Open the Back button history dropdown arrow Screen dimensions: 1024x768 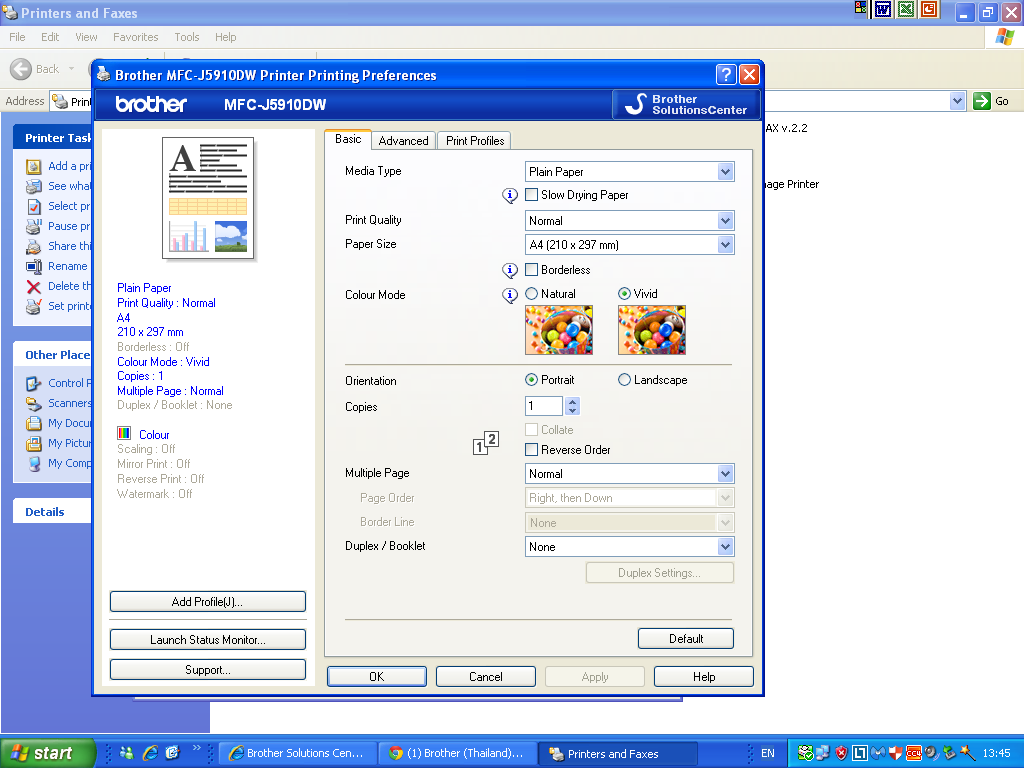coord(71,69)
